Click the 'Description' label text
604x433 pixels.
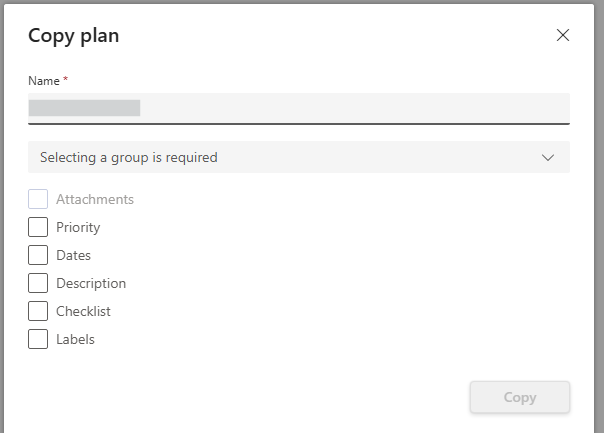pyautogui.click(x=91, y=284)
